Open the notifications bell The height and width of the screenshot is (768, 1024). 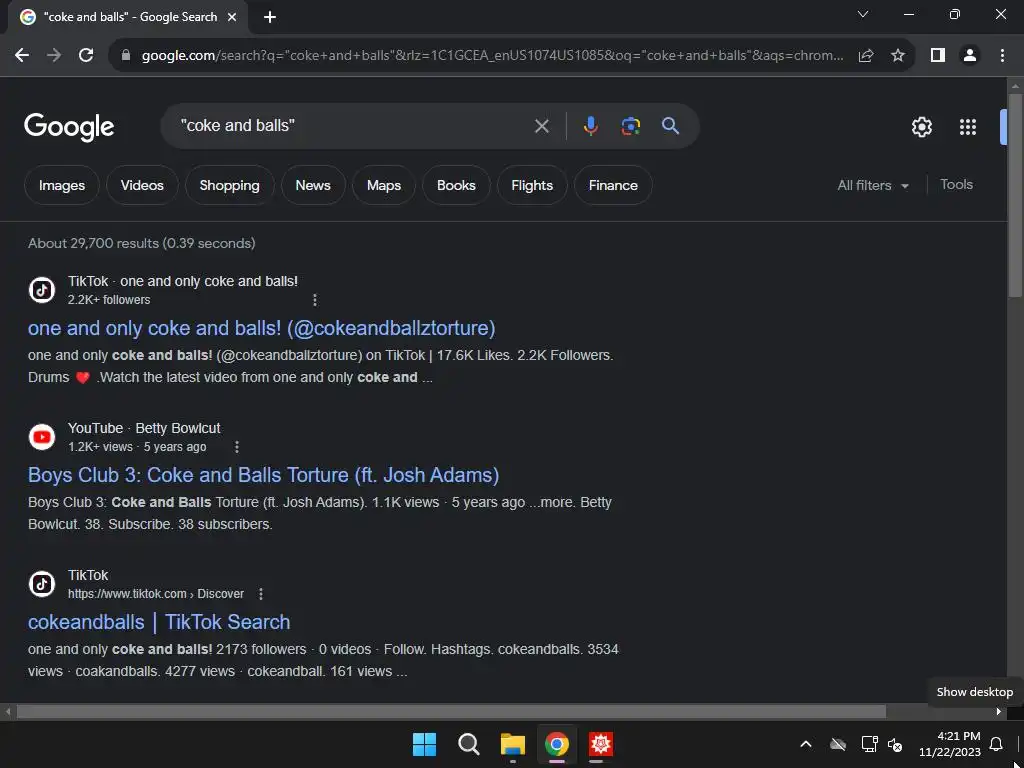(996, 744)
